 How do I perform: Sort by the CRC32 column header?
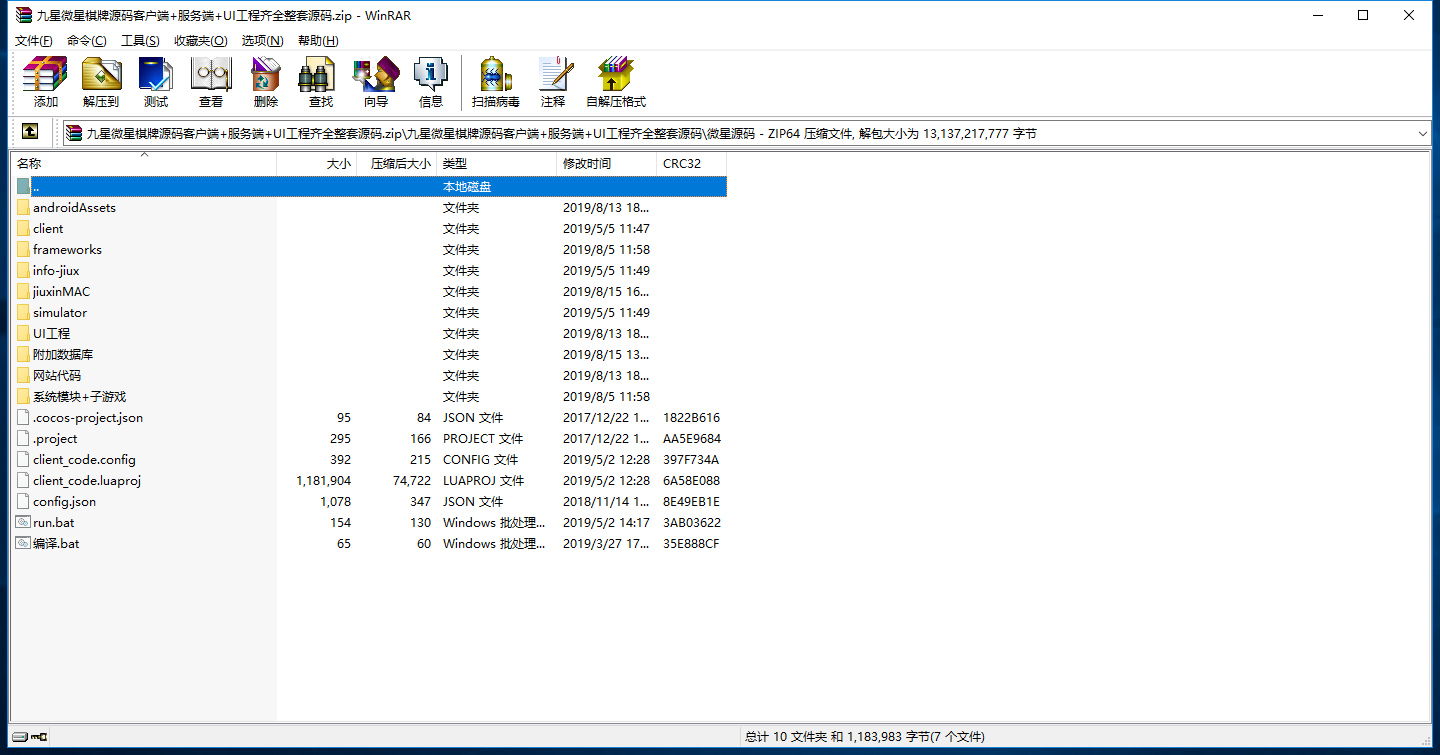692,163
